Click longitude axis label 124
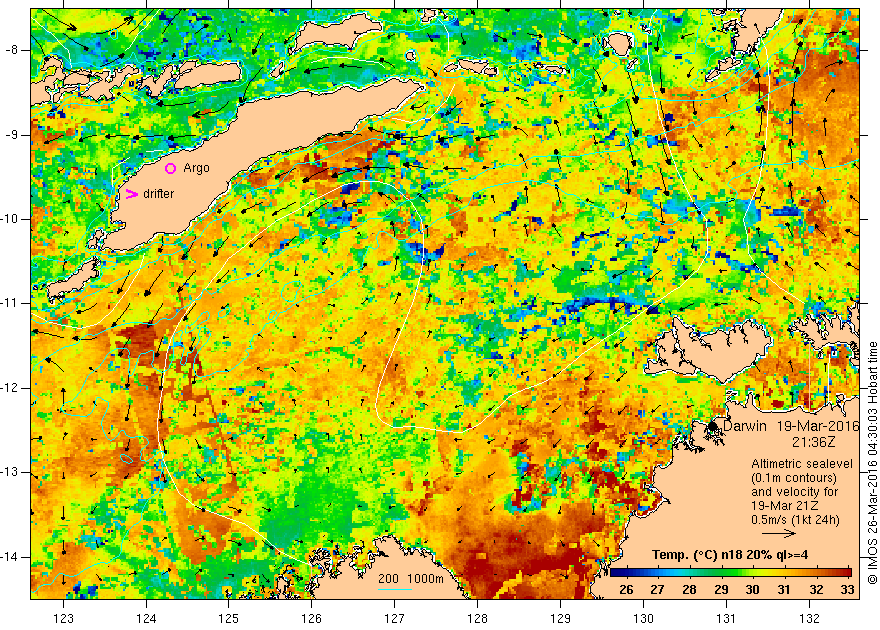Screen dimensions: 880x630 tap(146, 618)
